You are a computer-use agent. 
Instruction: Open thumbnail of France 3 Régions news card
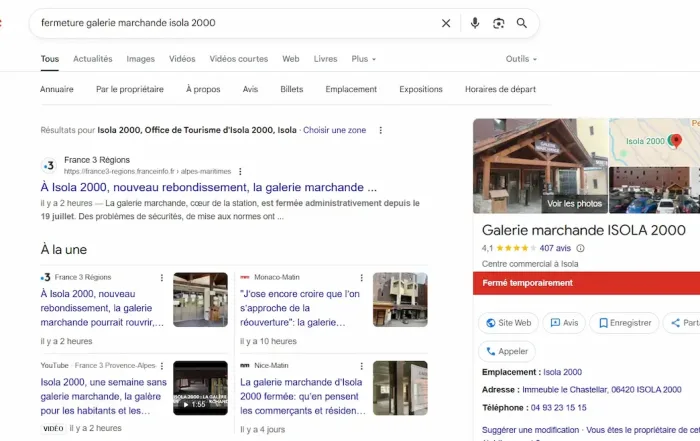(x=200, y=300)
